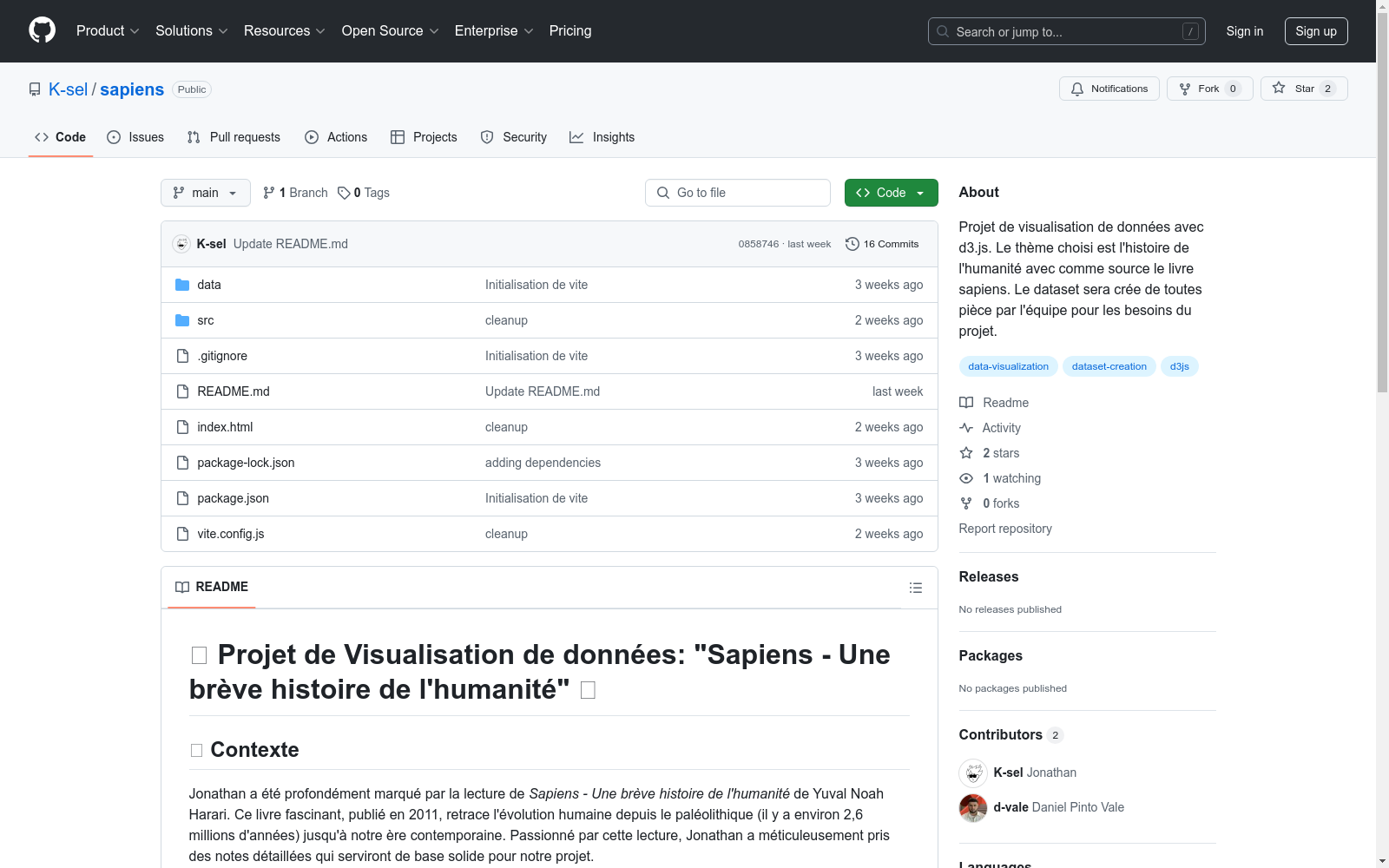Click the vite.config.js file icon

point(182,534)
